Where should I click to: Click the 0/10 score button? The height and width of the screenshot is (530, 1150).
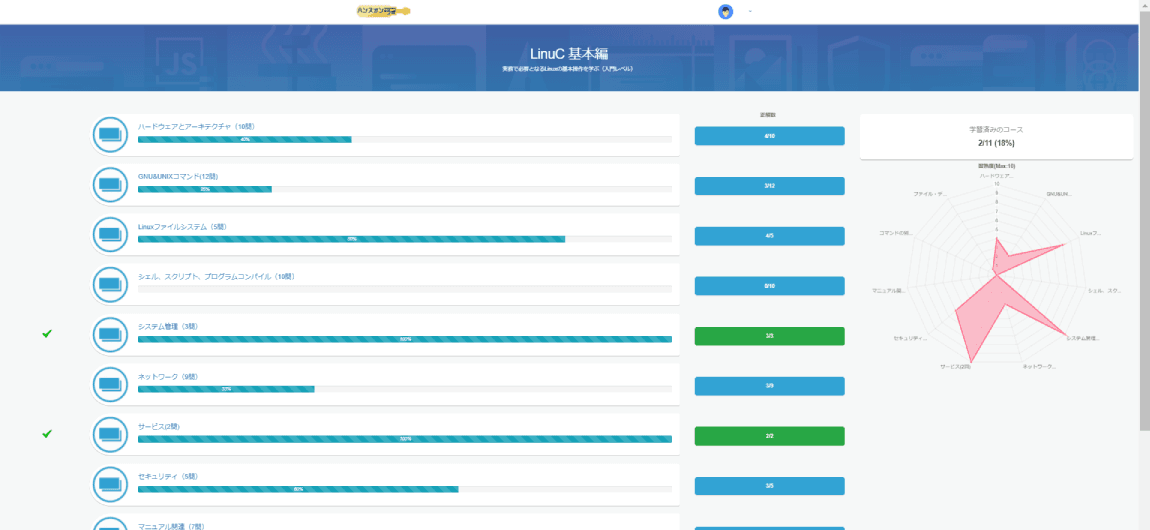tap(769, 286)
